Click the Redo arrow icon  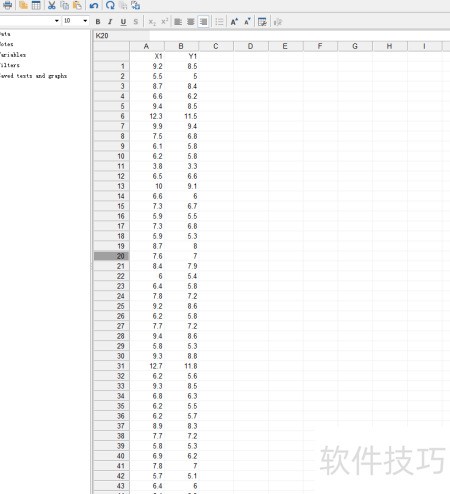(x=110, y=5)
